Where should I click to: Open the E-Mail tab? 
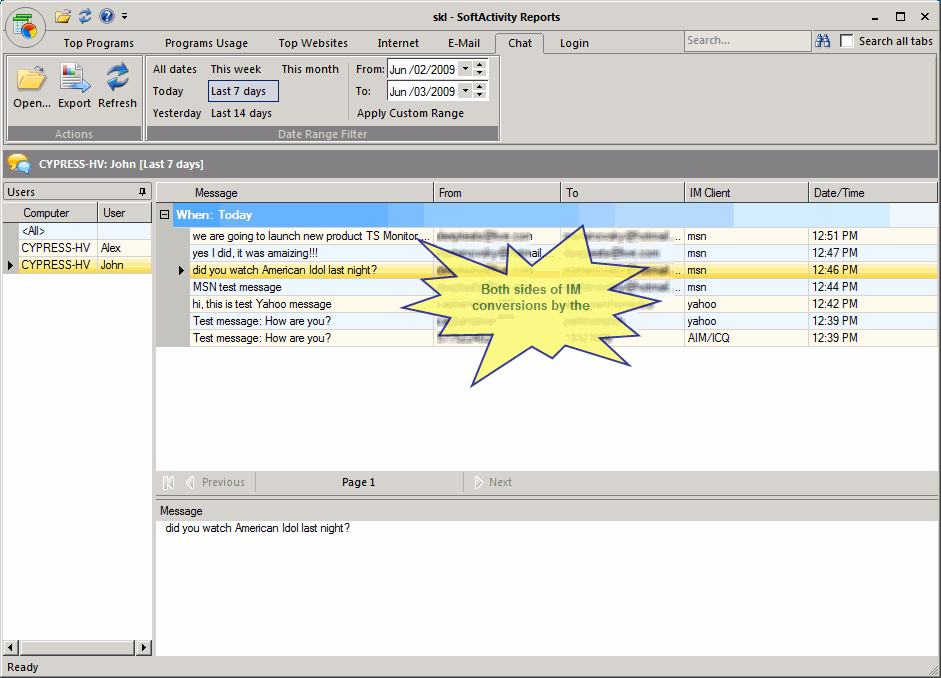click(x=464, y=43)
